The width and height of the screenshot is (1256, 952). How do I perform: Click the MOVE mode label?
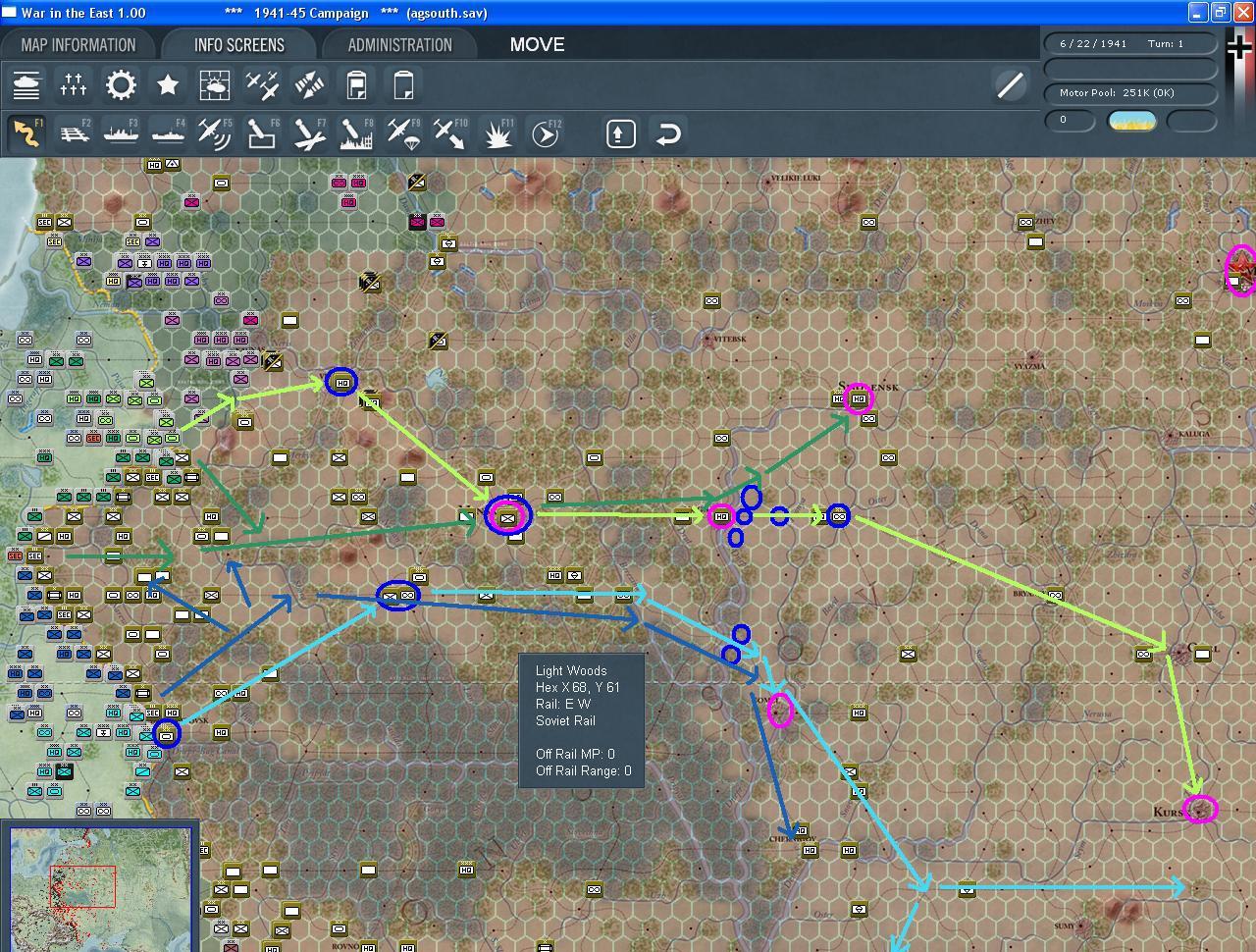(537, 45)
